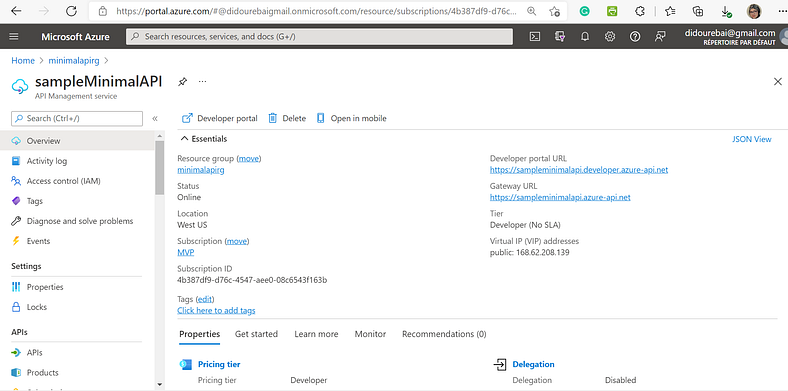Switch to the Get started tab

256,334
